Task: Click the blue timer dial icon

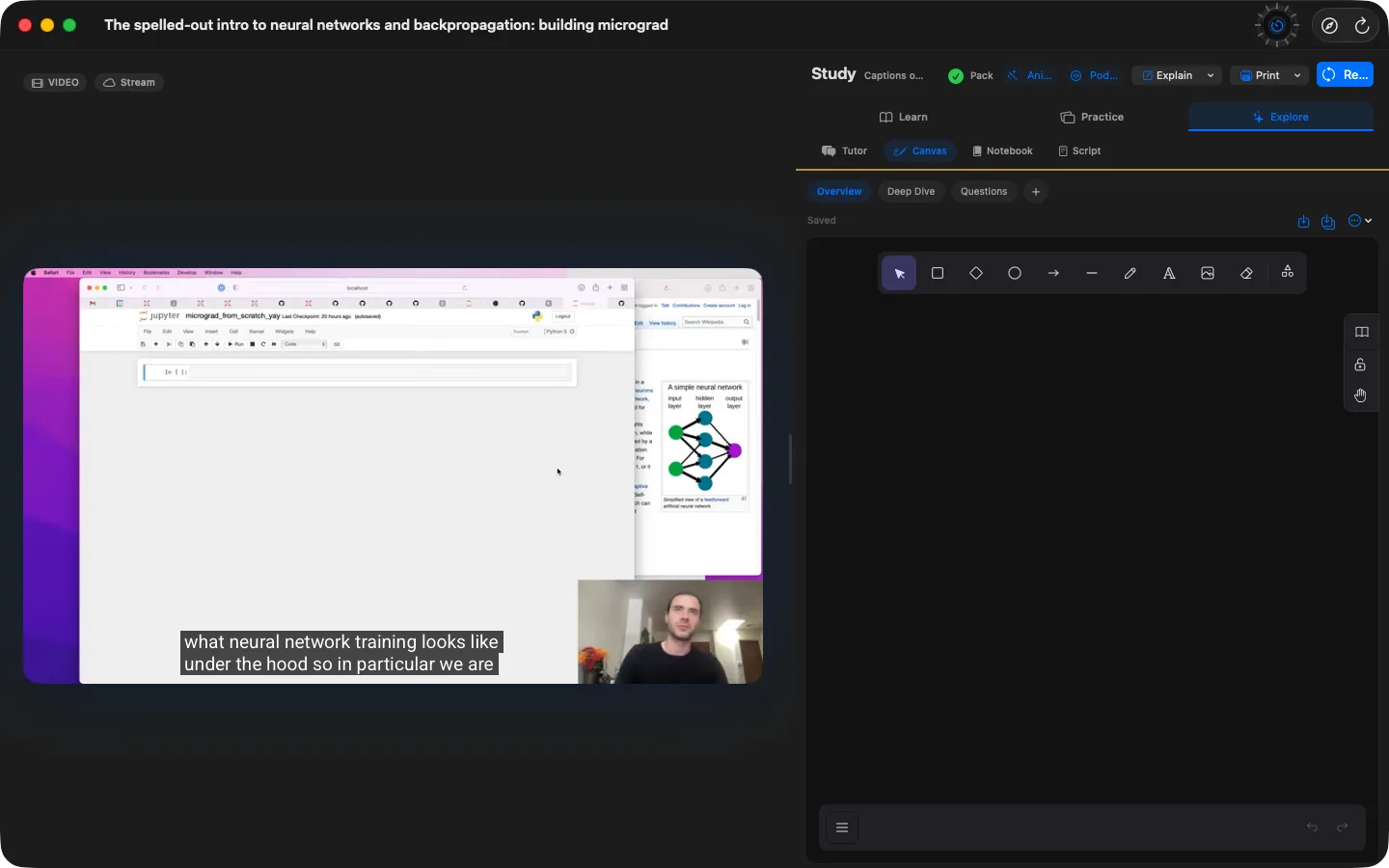Action: pyautogui.click(x=1277, y=26)
